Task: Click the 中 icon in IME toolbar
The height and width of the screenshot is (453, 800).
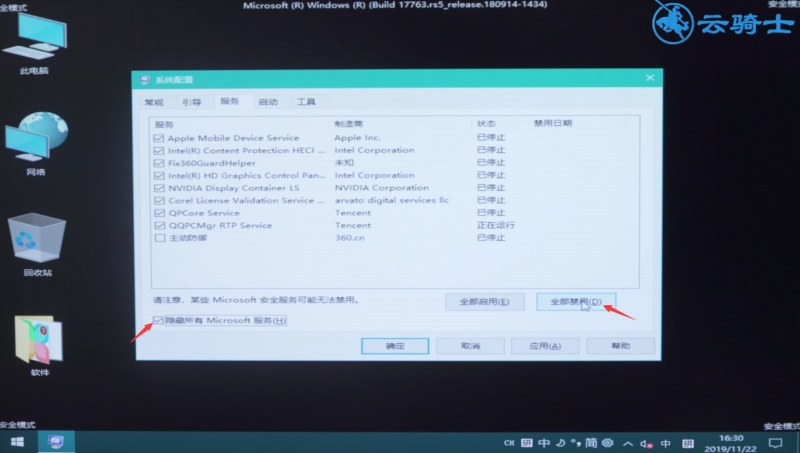Action: tap(544, 443)
